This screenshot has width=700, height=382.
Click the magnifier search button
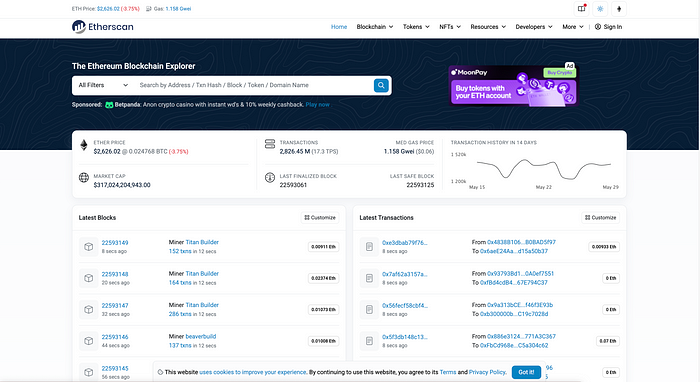point(381,85)
